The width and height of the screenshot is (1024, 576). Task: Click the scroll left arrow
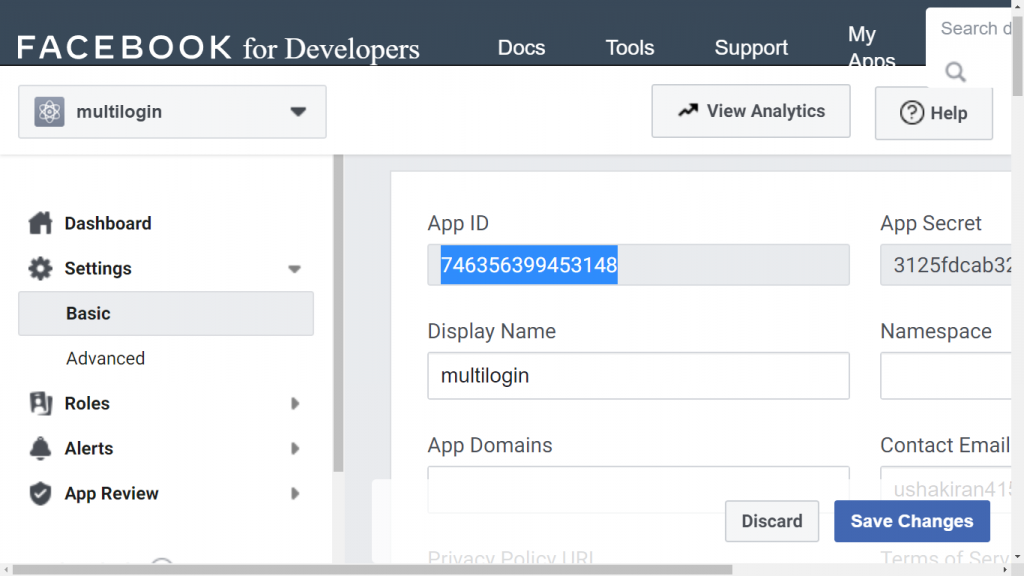point(6,570)
